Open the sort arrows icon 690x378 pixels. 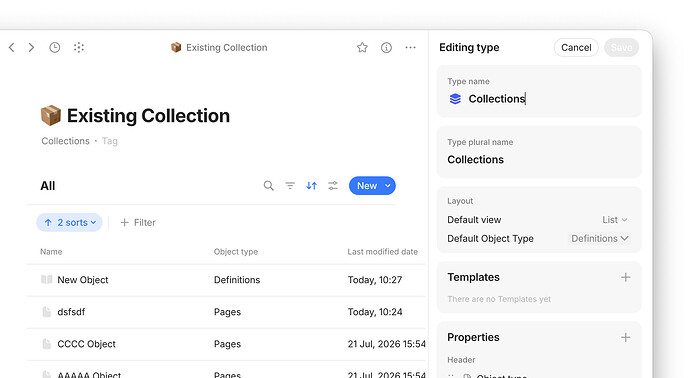[312, 186]
